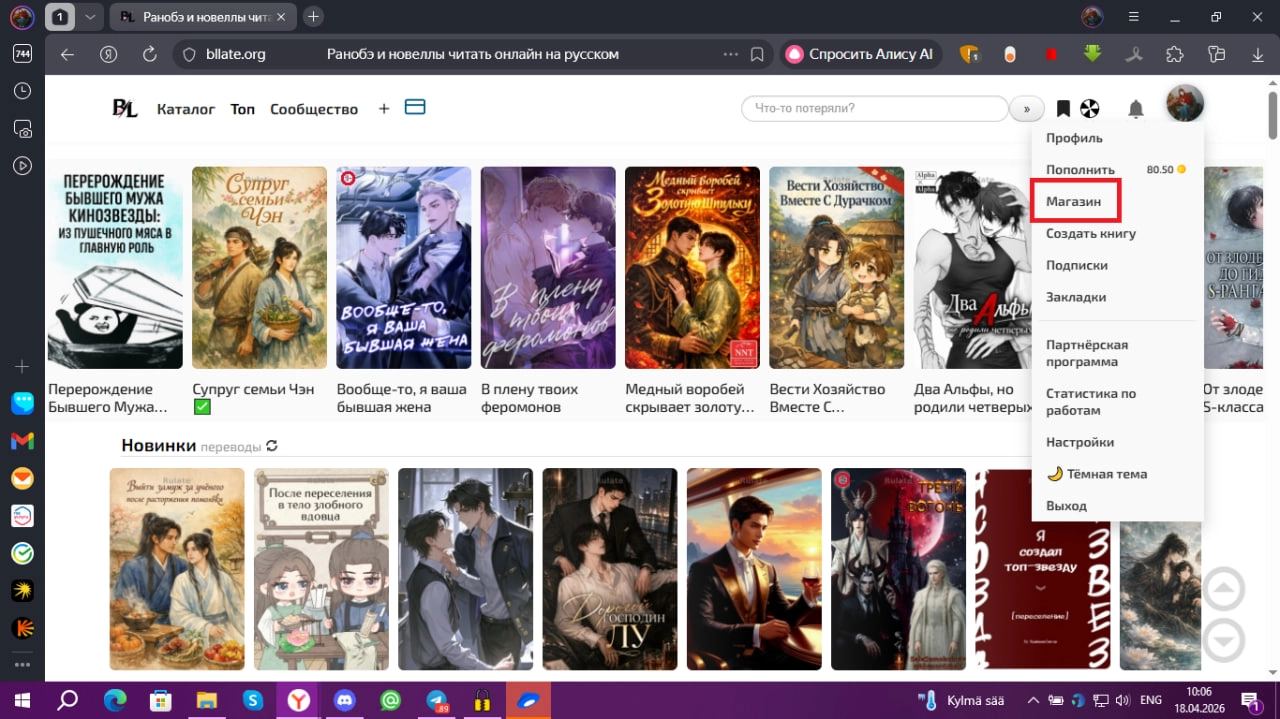Bookmark this page in the address bar
Viewport: 1280px width, 719px height.
(x=757, y=54)
